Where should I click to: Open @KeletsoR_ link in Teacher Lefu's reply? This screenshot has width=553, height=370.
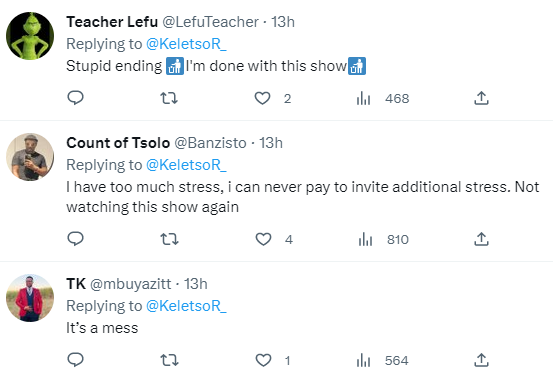186,44
